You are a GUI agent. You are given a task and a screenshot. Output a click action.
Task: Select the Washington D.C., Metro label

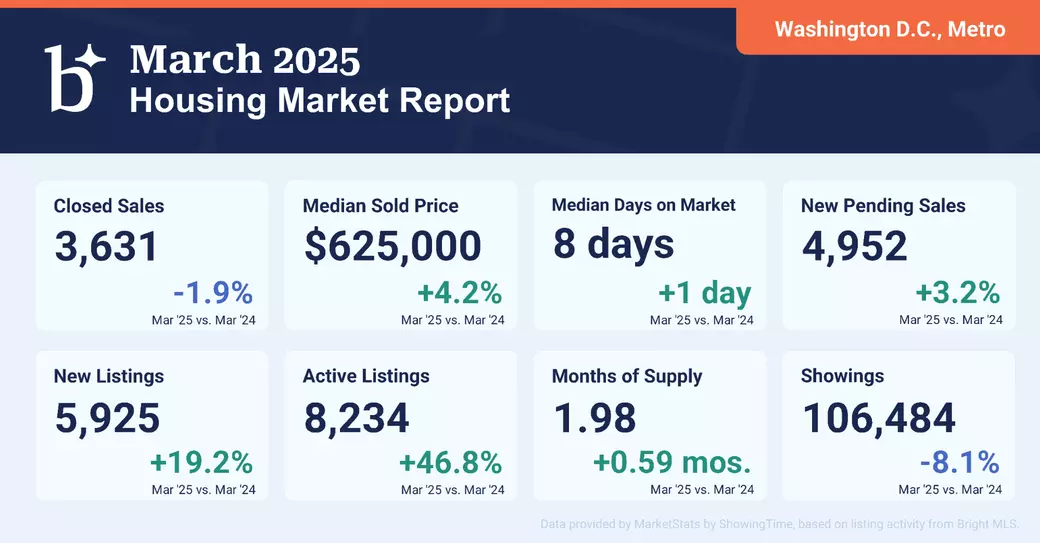click(890, 29)
